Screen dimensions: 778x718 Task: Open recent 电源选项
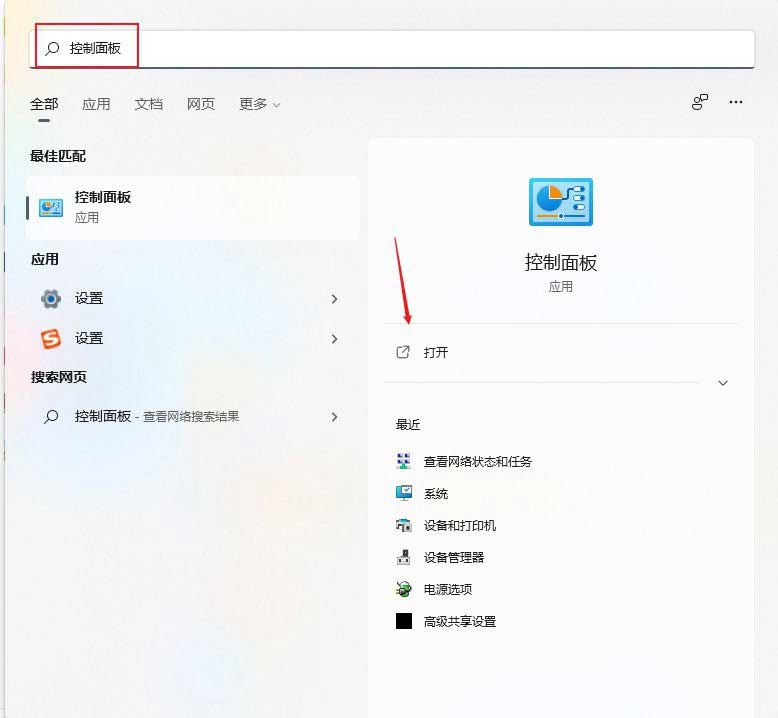pos(448,589)
